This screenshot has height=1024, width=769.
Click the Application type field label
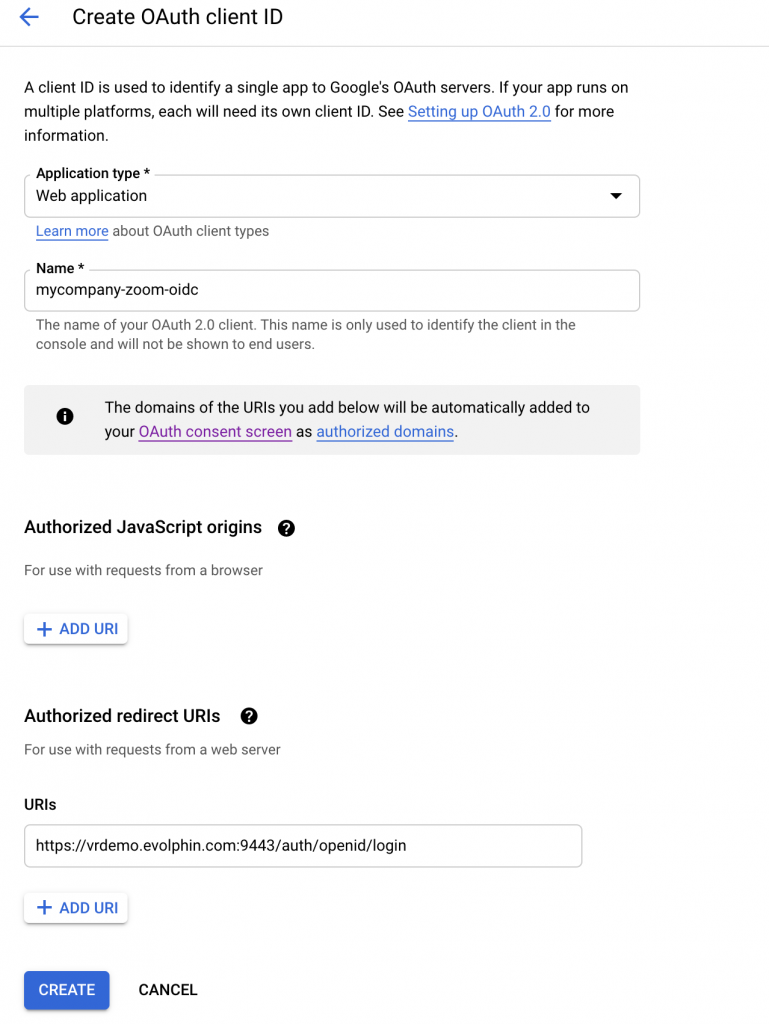(x=92, y=174)
